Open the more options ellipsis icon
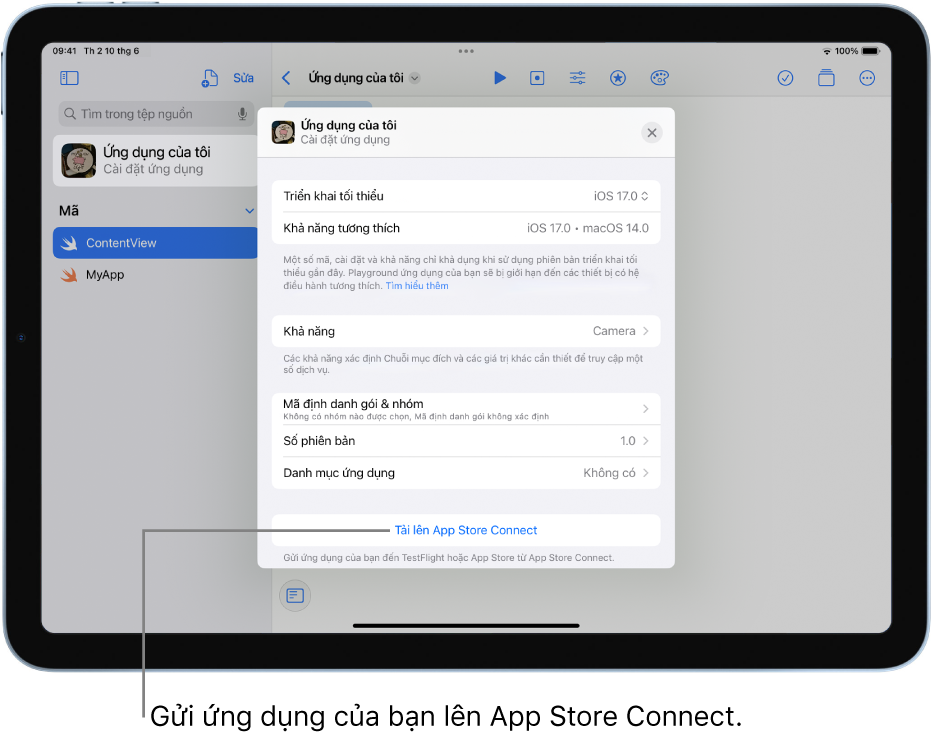This screenshot has height=739, width=934. 867,78
